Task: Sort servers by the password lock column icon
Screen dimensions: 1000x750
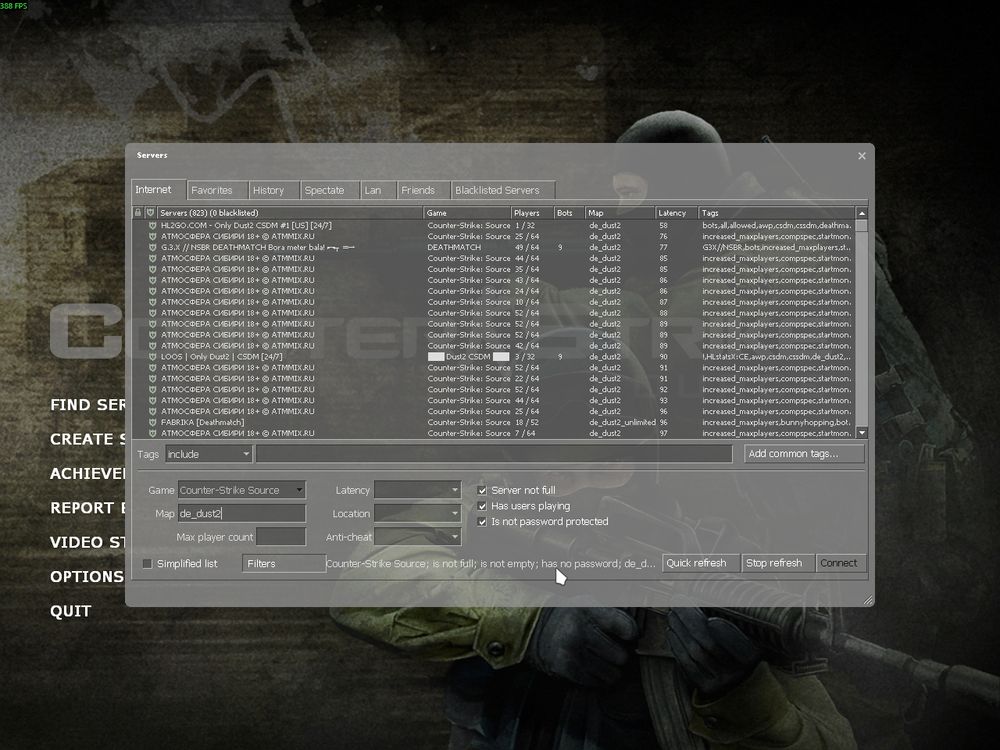Action: [x=138, y=212]
